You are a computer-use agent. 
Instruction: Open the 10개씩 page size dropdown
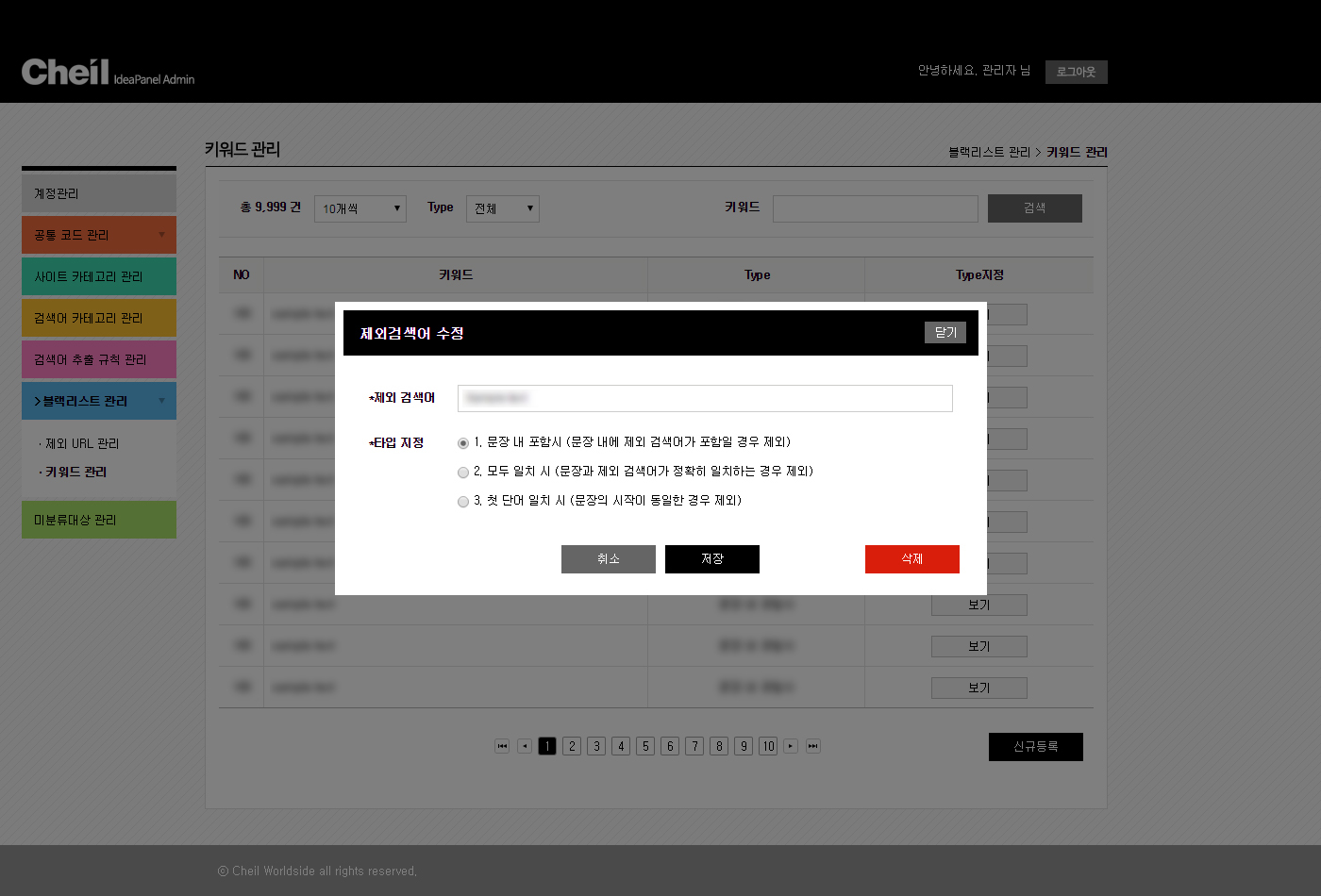click(x=360, y=208)
